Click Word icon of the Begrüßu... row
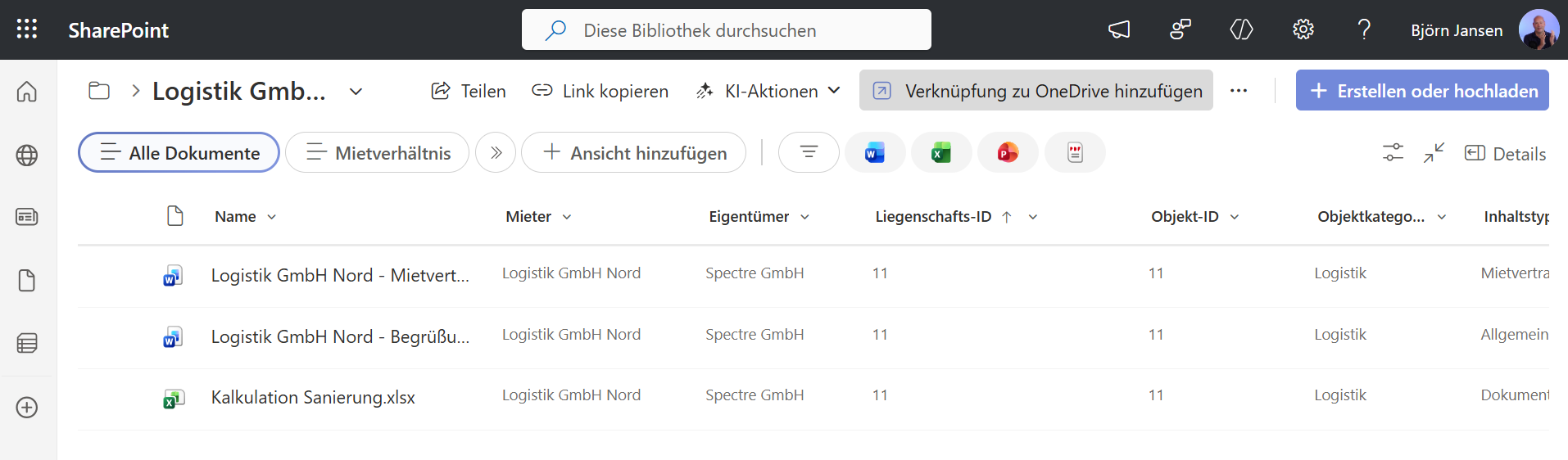 (x=173, y=336)
